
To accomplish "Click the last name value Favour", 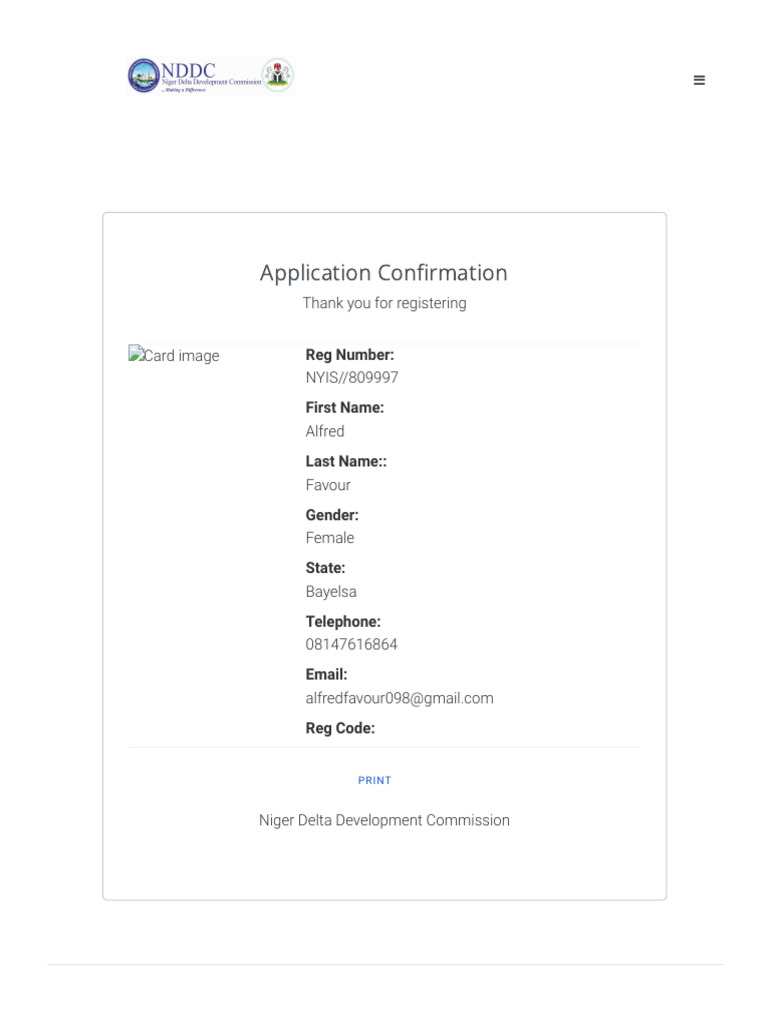I will pos(328,485).
